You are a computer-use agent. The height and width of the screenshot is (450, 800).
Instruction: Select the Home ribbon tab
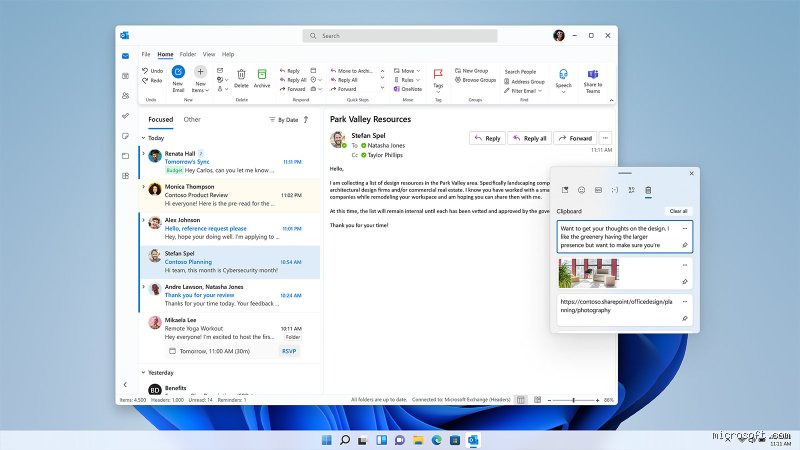point(165,54)
